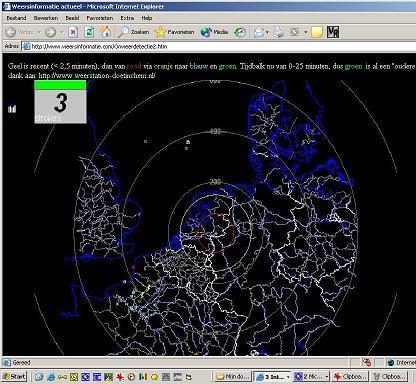Viewport: 416px width, 384px height.
Task: Open the Favorieten star button
Action: pos(175,32)
